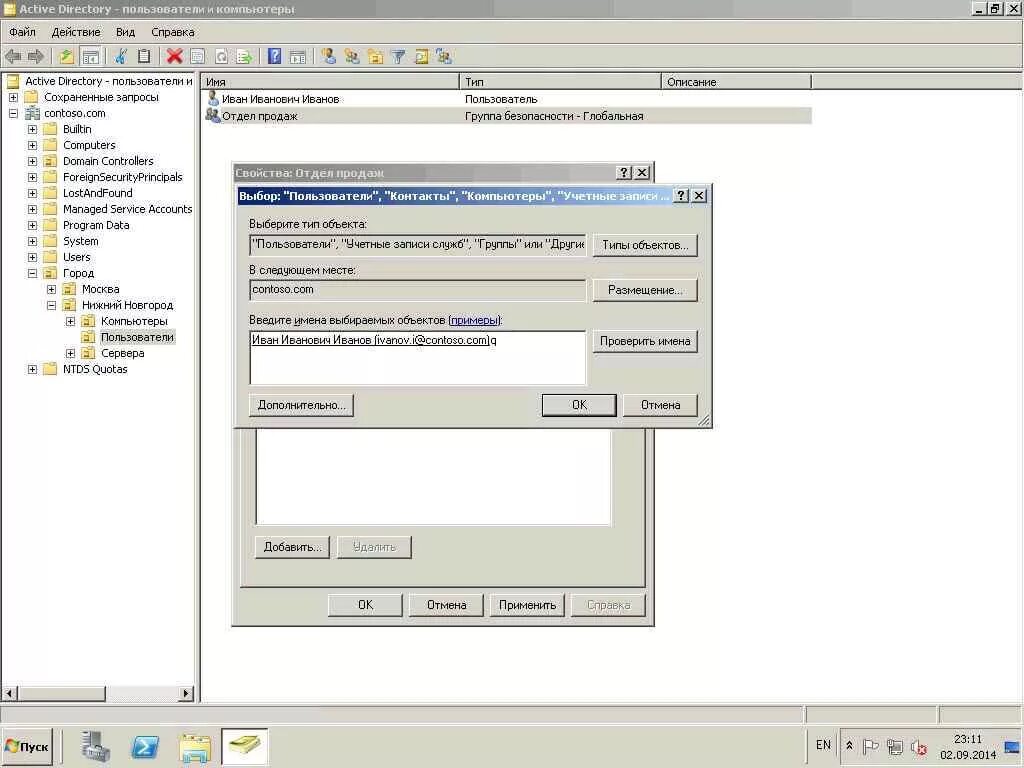Go up one level with the folder icon
This screenshot has height=768, width=1024.
point(66,57)
